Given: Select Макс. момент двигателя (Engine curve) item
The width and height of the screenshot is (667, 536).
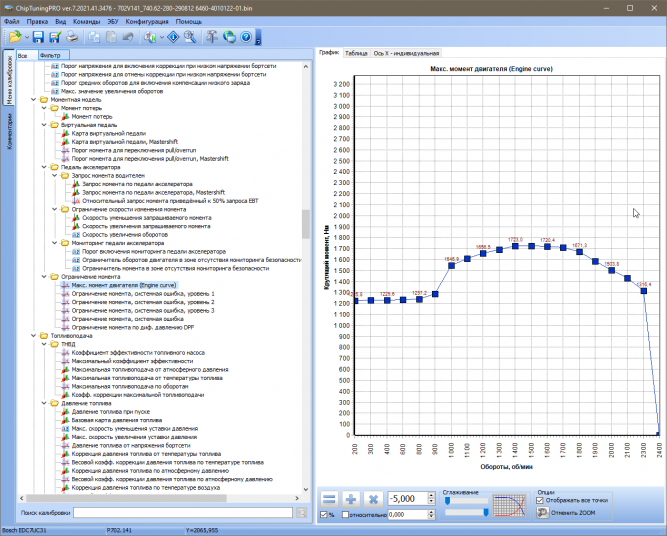Looking at the screenshot, I should (x=124, y=285).
